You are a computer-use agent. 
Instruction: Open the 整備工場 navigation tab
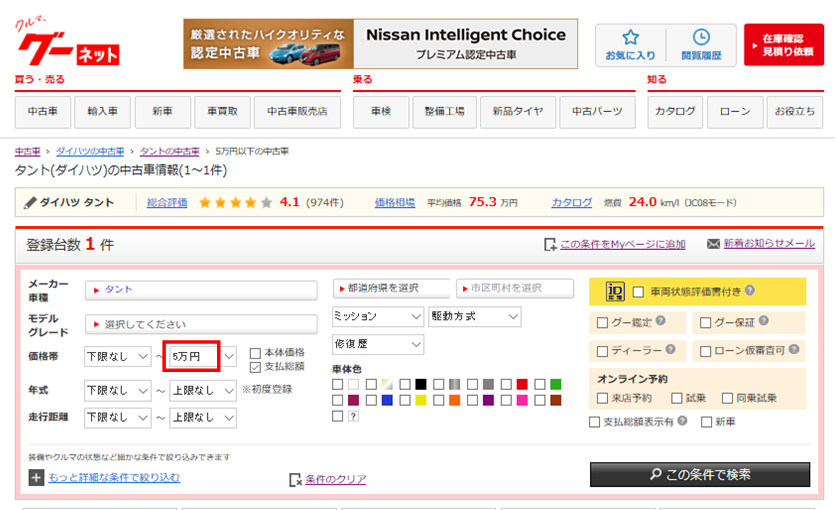[x=444, y=112]
